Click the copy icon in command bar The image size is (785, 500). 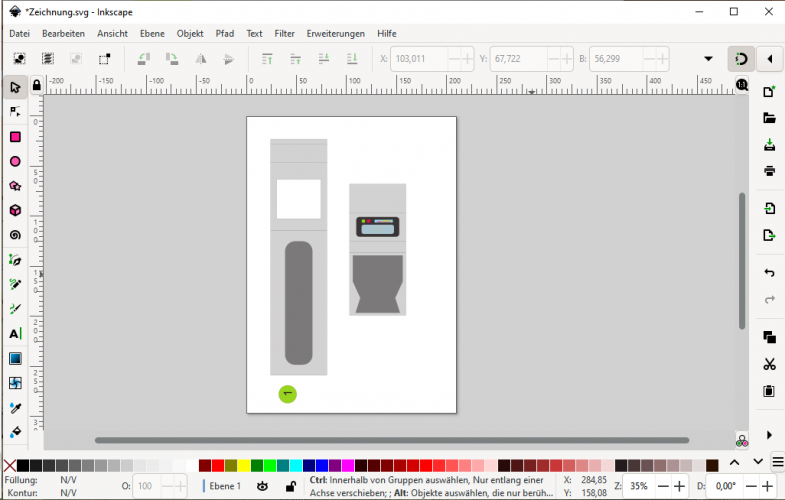pos(769,337)
